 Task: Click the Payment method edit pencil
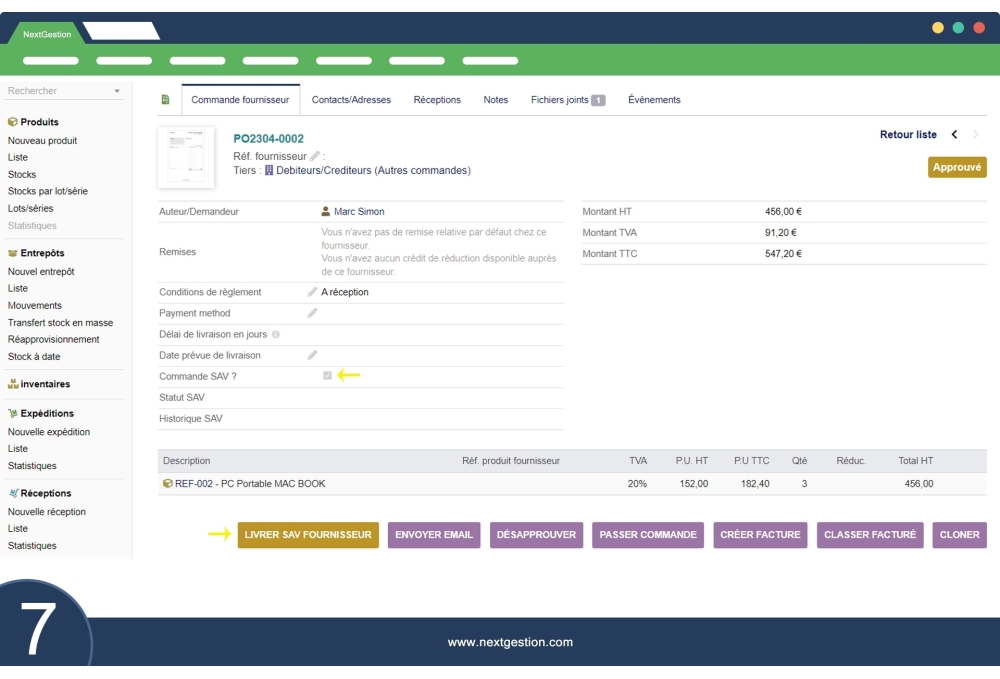click(x=312, y=313)
